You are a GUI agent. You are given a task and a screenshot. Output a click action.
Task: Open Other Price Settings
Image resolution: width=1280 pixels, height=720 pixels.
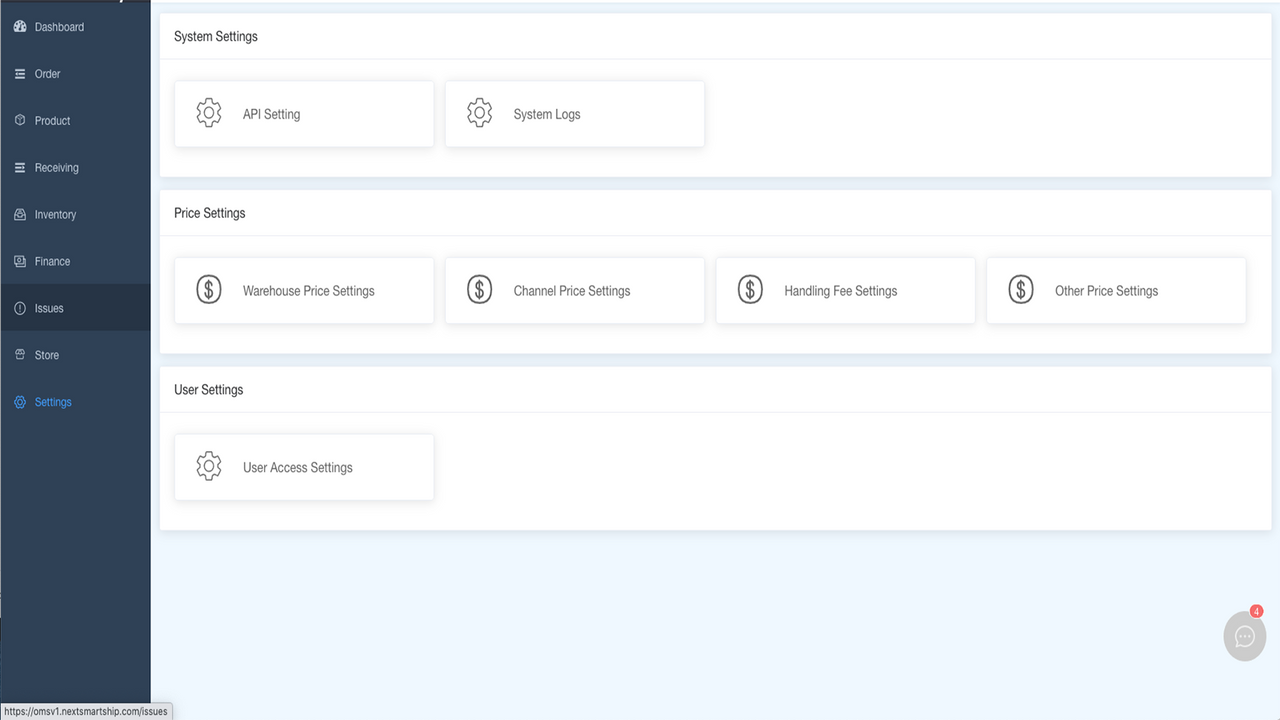(1115, 290)
